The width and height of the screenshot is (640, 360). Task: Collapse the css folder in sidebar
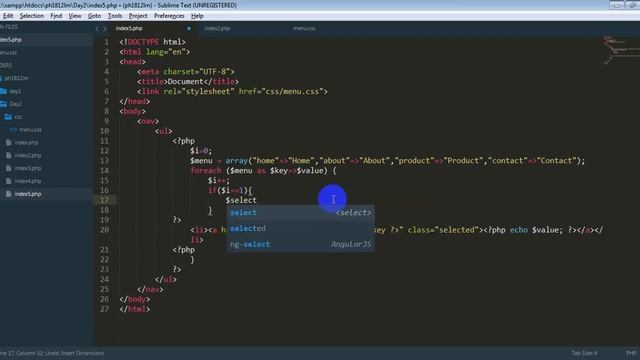(18, 117)
